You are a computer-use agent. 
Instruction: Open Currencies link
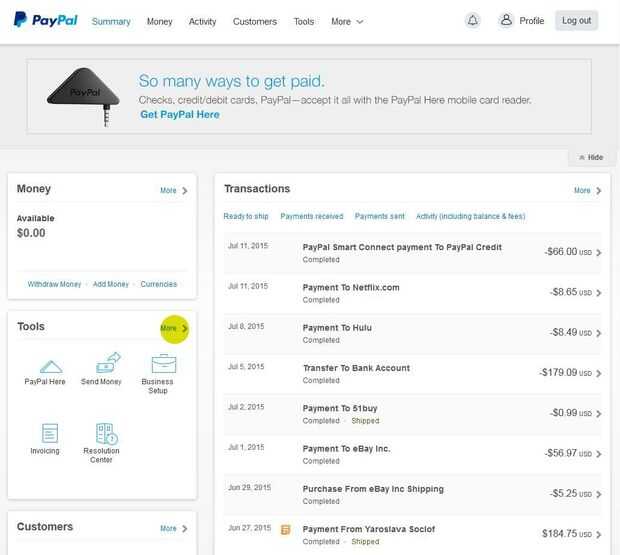click(x=159, y=284)
